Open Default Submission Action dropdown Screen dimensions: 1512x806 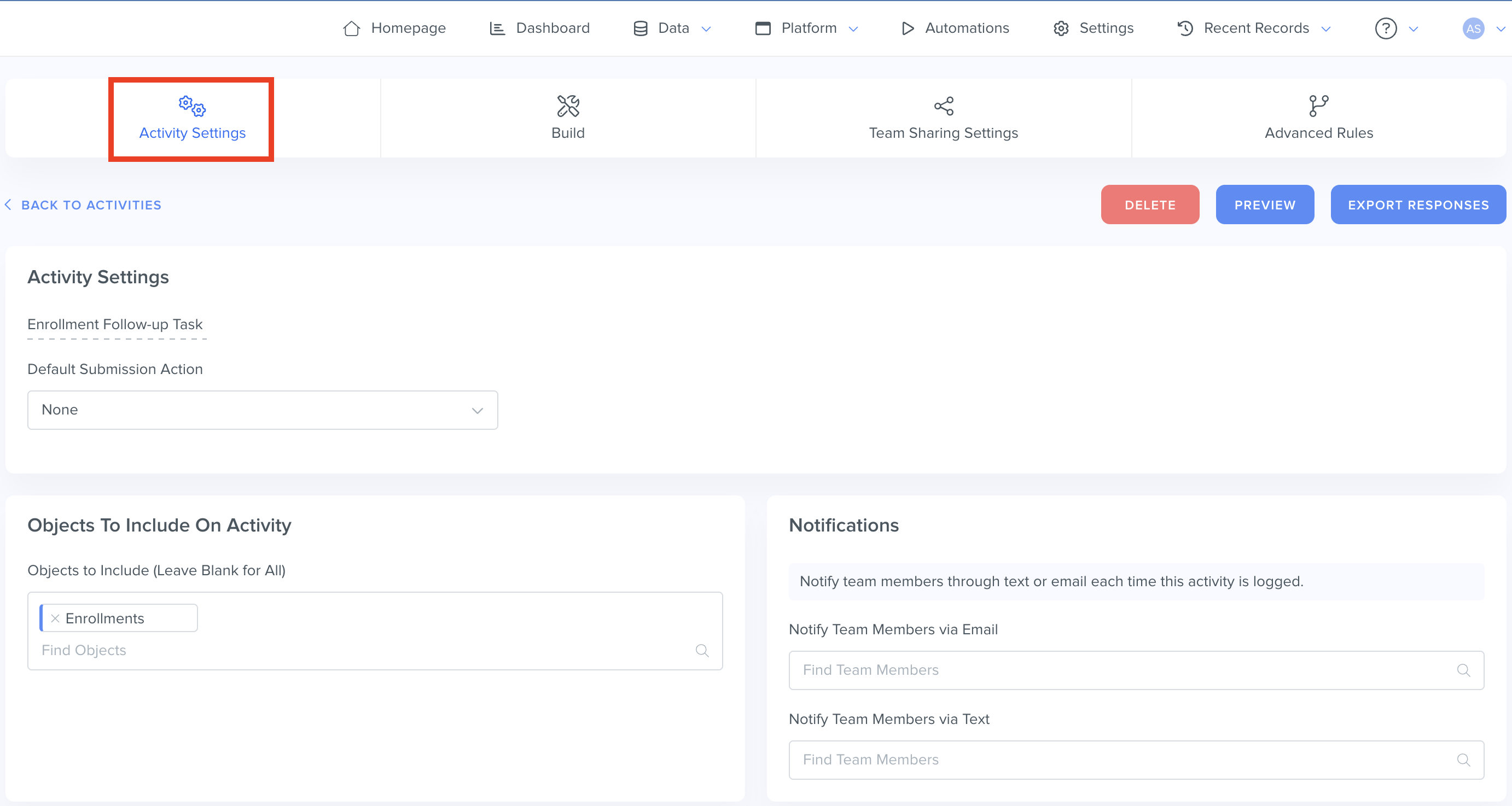pos(263,410)
